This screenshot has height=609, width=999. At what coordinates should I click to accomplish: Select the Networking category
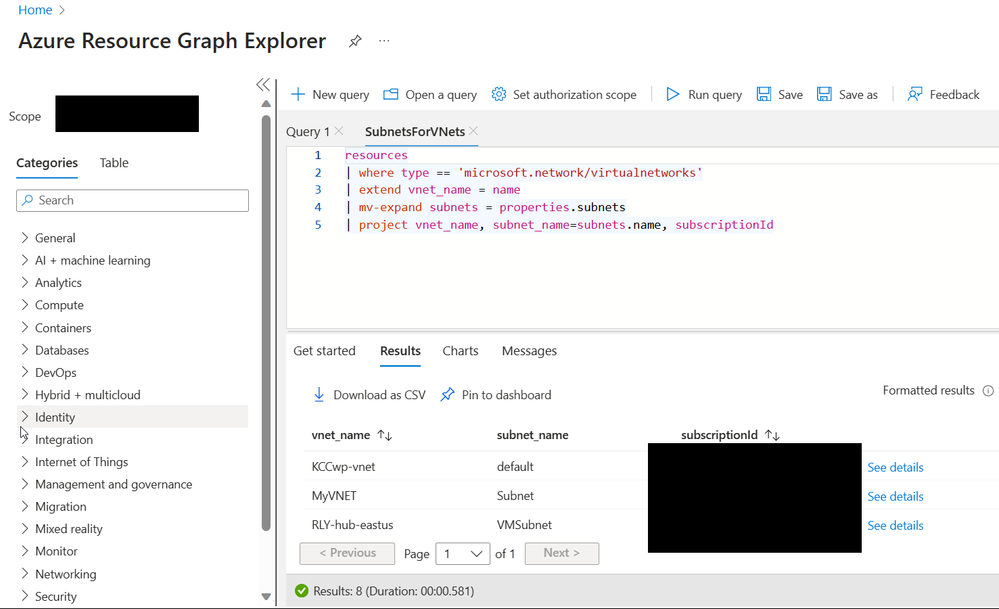(66, 574)
